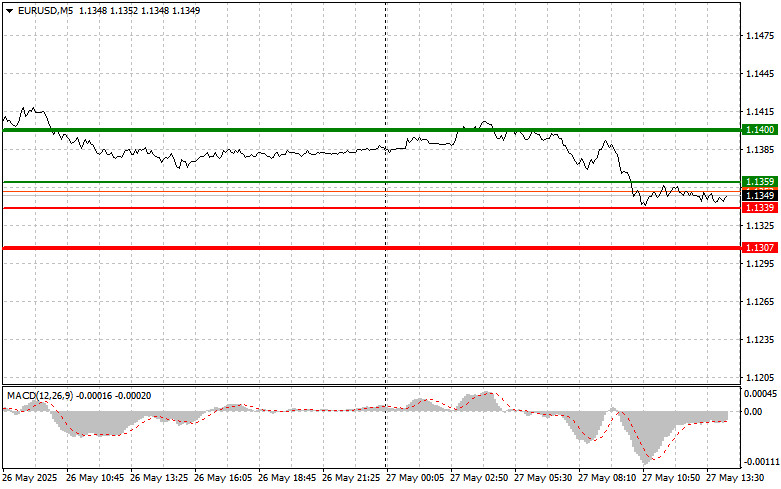Click the black 1.1349 current price label

[760, 195]
